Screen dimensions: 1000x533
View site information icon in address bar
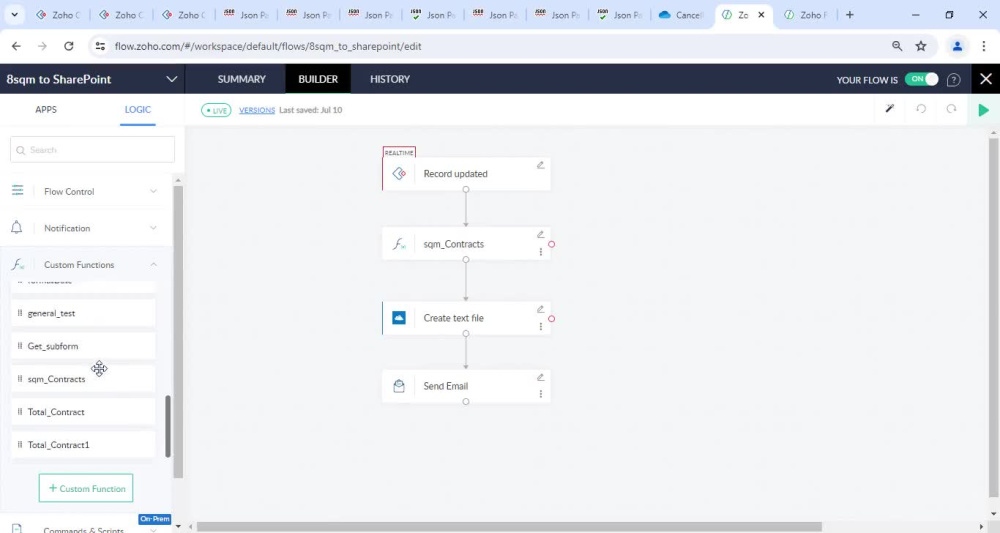pos(100,46)
